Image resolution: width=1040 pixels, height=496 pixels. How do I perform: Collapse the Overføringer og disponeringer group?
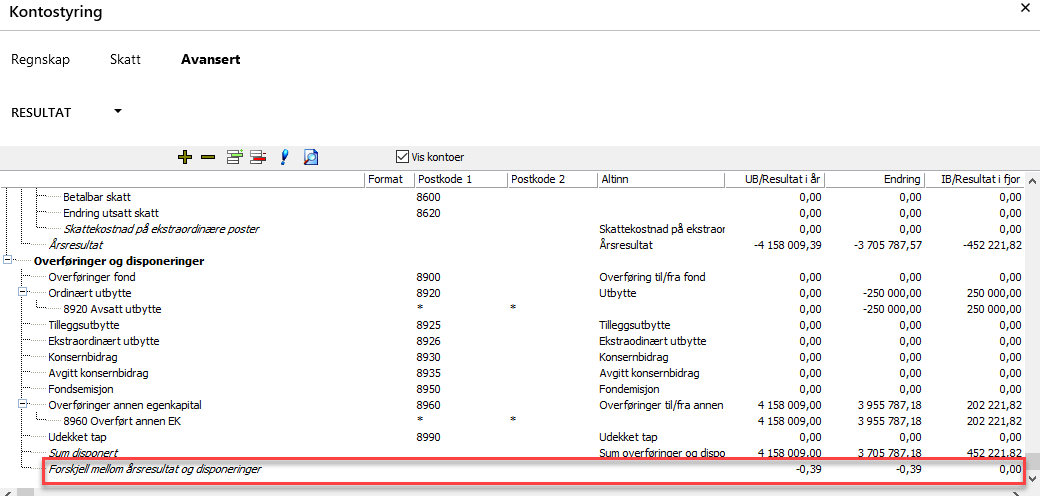7,261
